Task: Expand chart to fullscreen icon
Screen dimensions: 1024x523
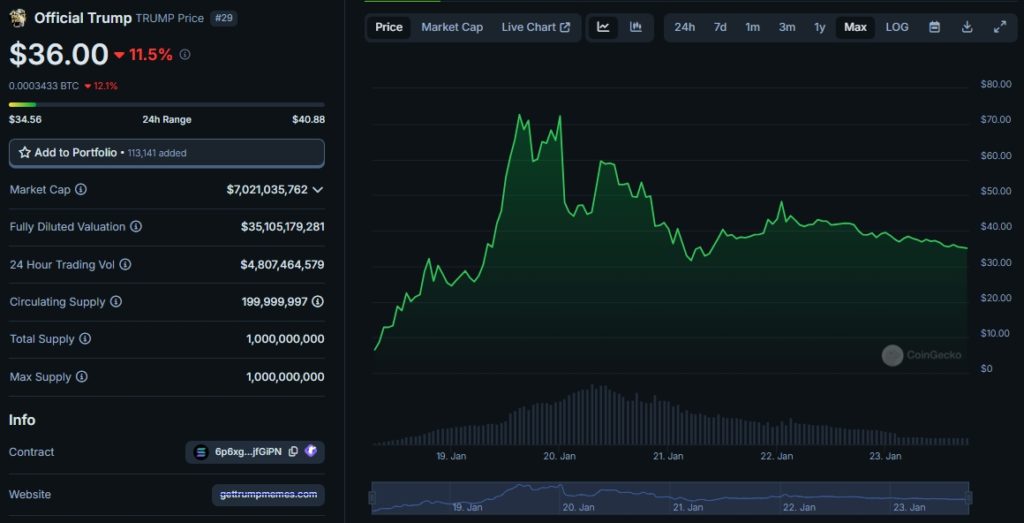Action: (x=1000, y=27)
